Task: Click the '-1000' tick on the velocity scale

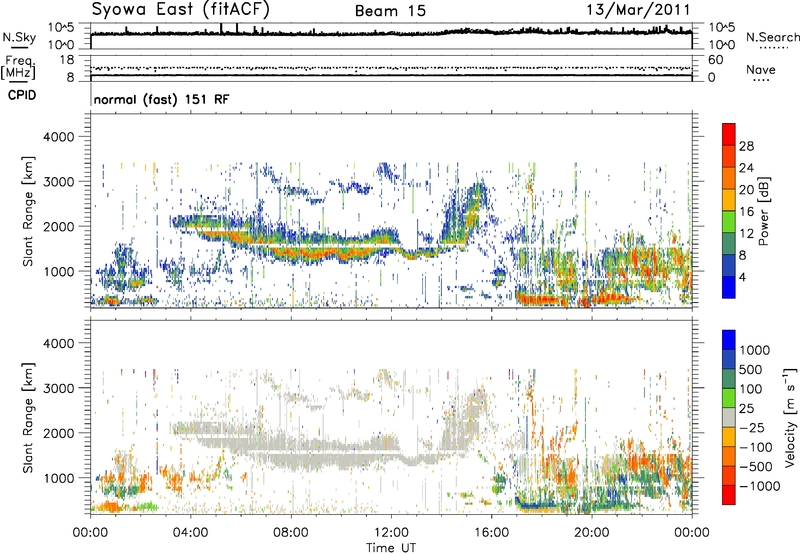Action: pyautogui.click(x=759, y=486)
